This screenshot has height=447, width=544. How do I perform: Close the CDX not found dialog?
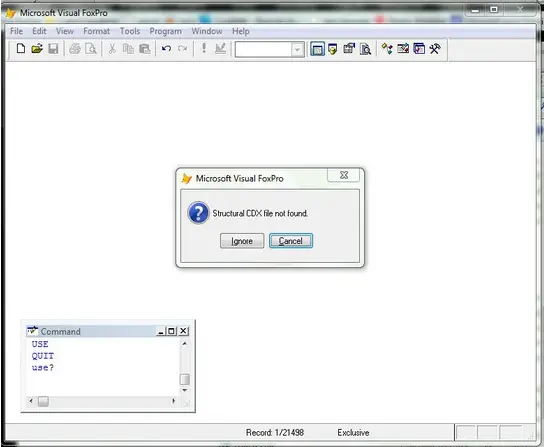coord(343,175)
